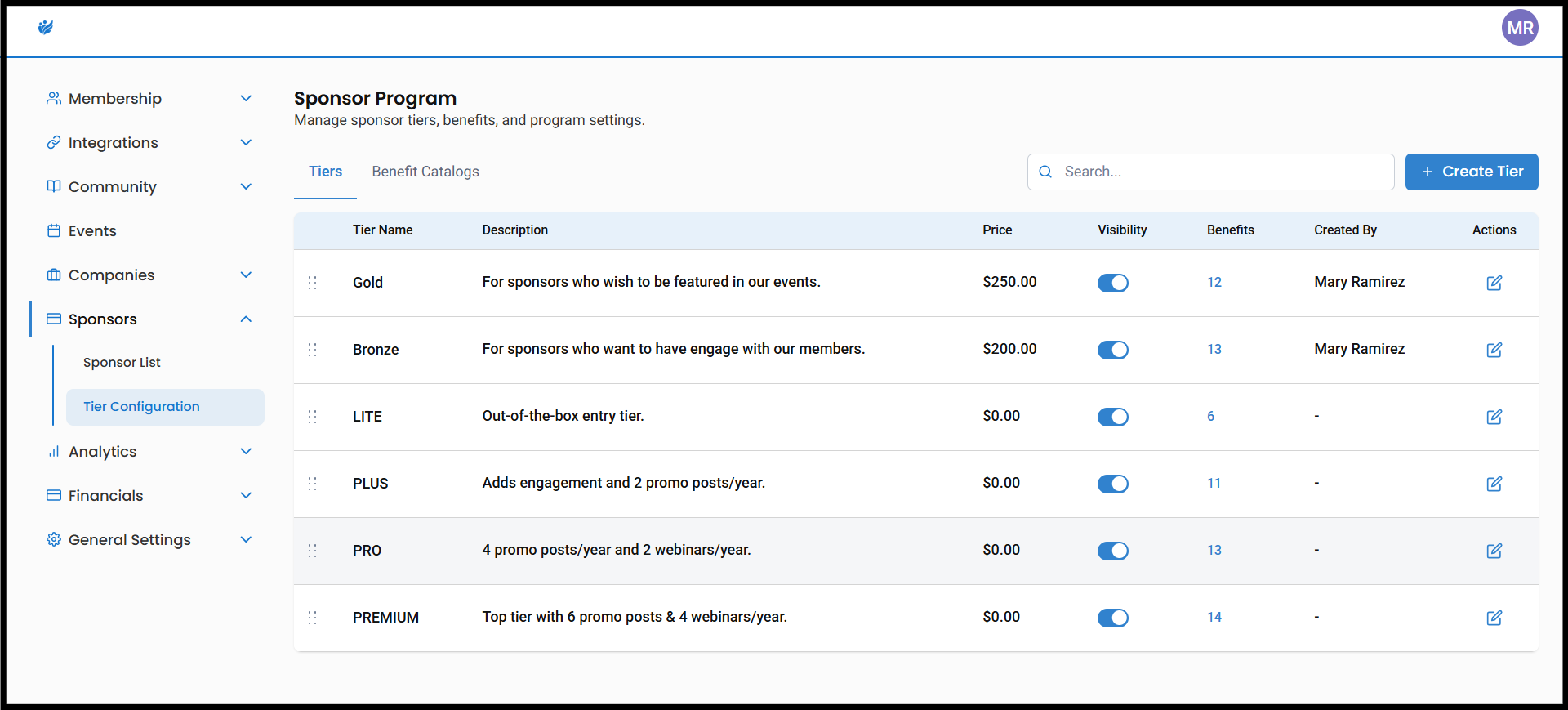Disable visibility of the PLUS tier
This screenshot has height=710, width=1568.
coord(1112,484)
